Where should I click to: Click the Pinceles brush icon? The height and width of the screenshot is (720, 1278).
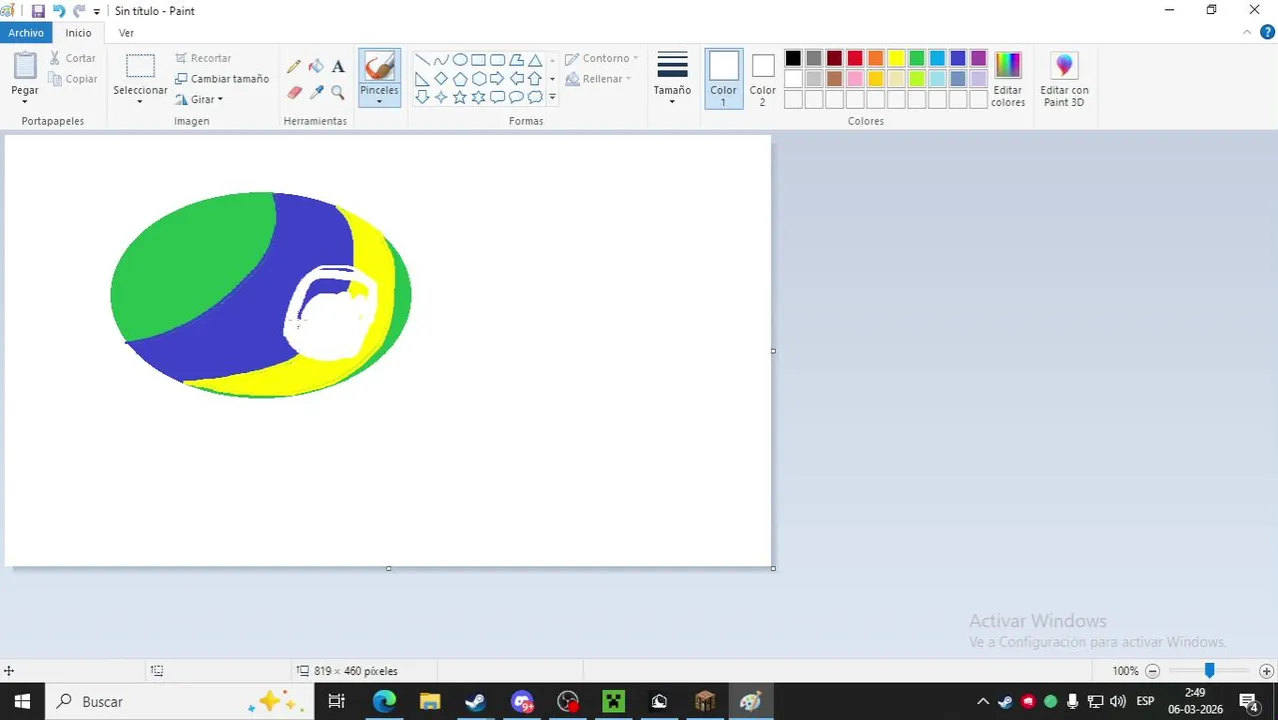(379, 67)
